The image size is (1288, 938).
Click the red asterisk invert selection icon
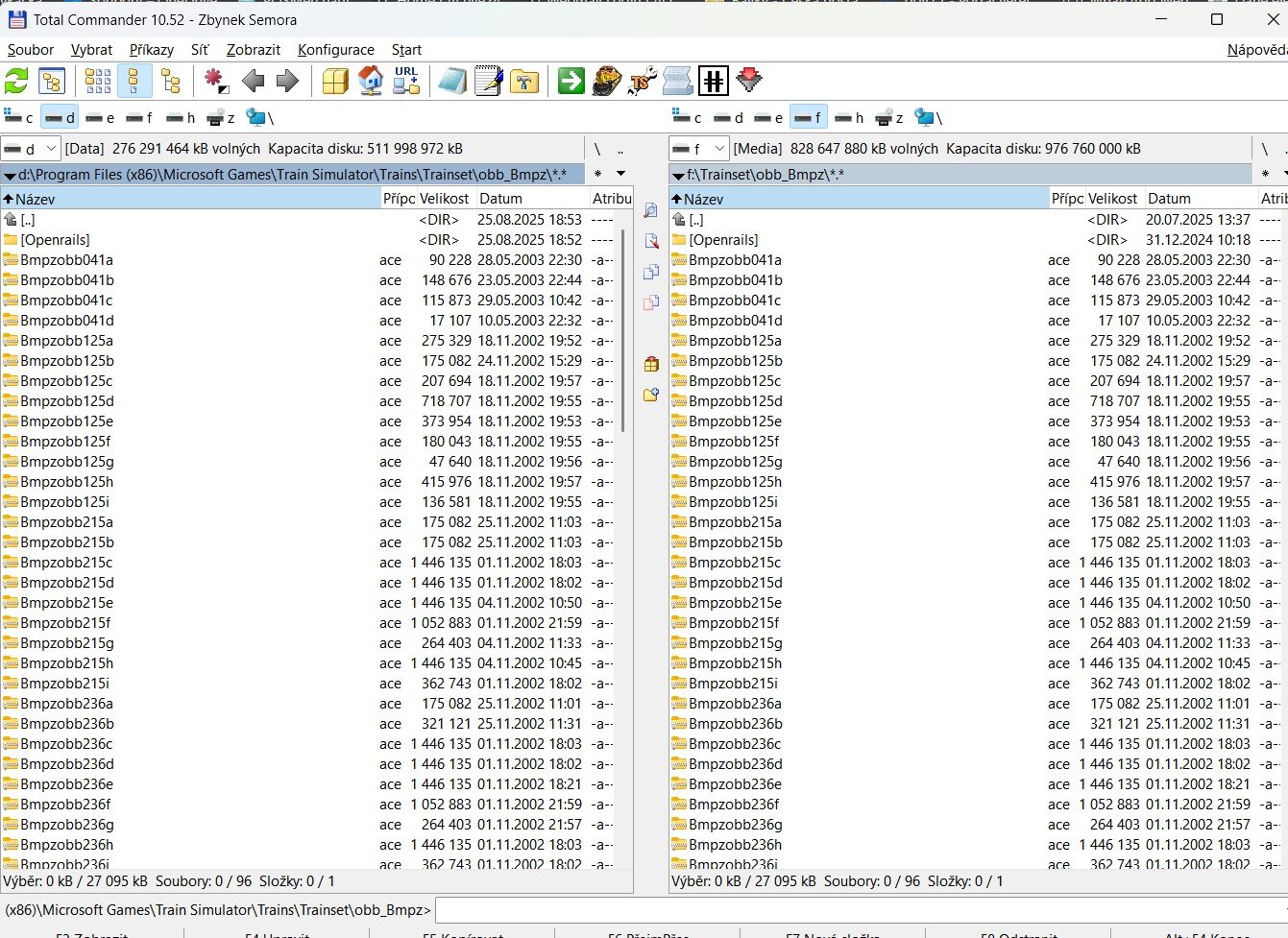pyautogui.click(x=215, y=82)
